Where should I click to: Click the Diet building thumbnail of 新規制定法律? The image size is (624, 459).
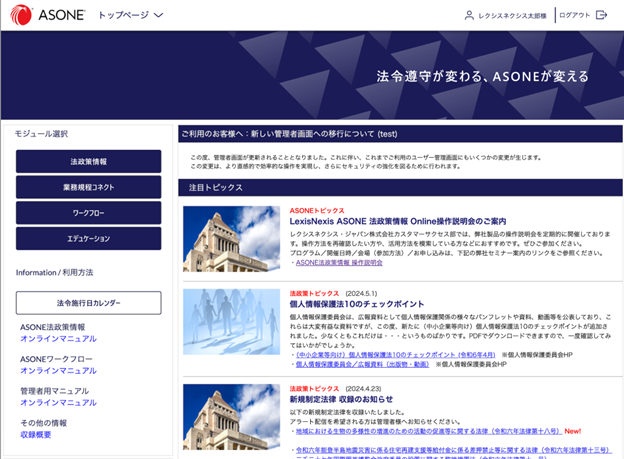coord(231,417)
